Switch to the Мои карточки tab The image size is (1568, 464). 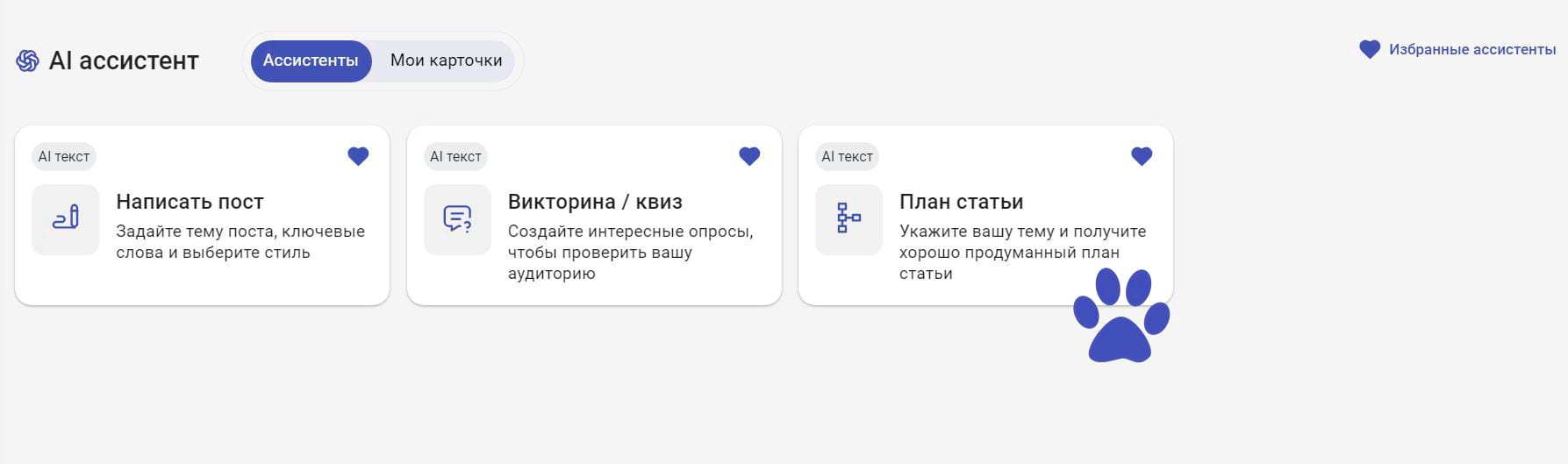point(446,61)
